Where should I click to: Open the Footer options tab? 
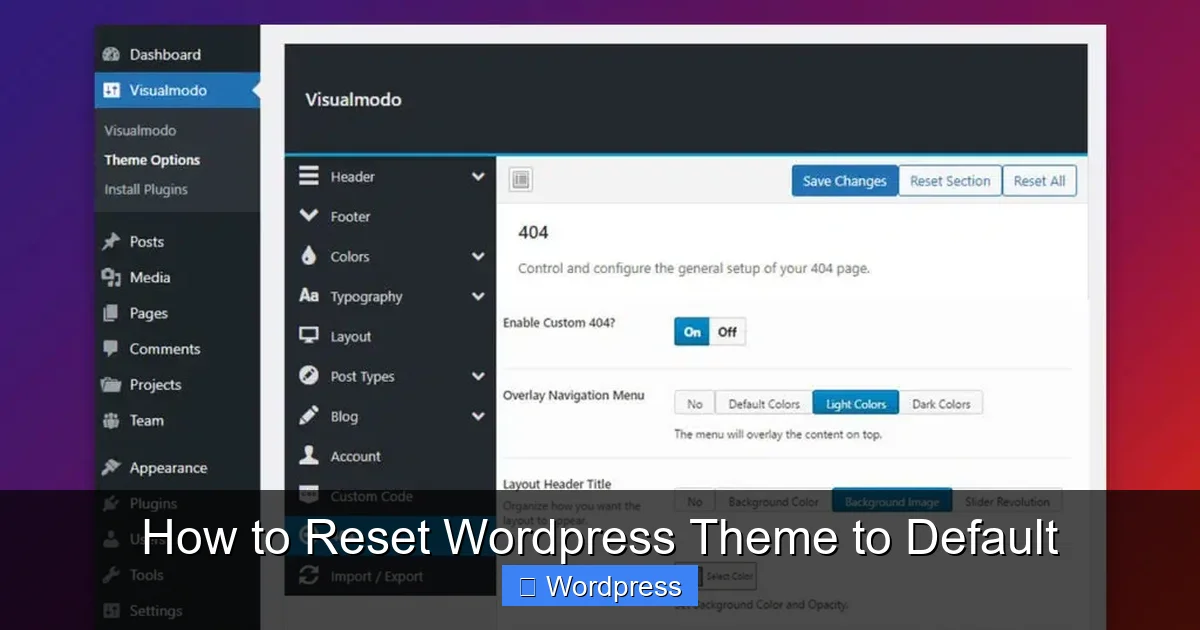point(390,217)
